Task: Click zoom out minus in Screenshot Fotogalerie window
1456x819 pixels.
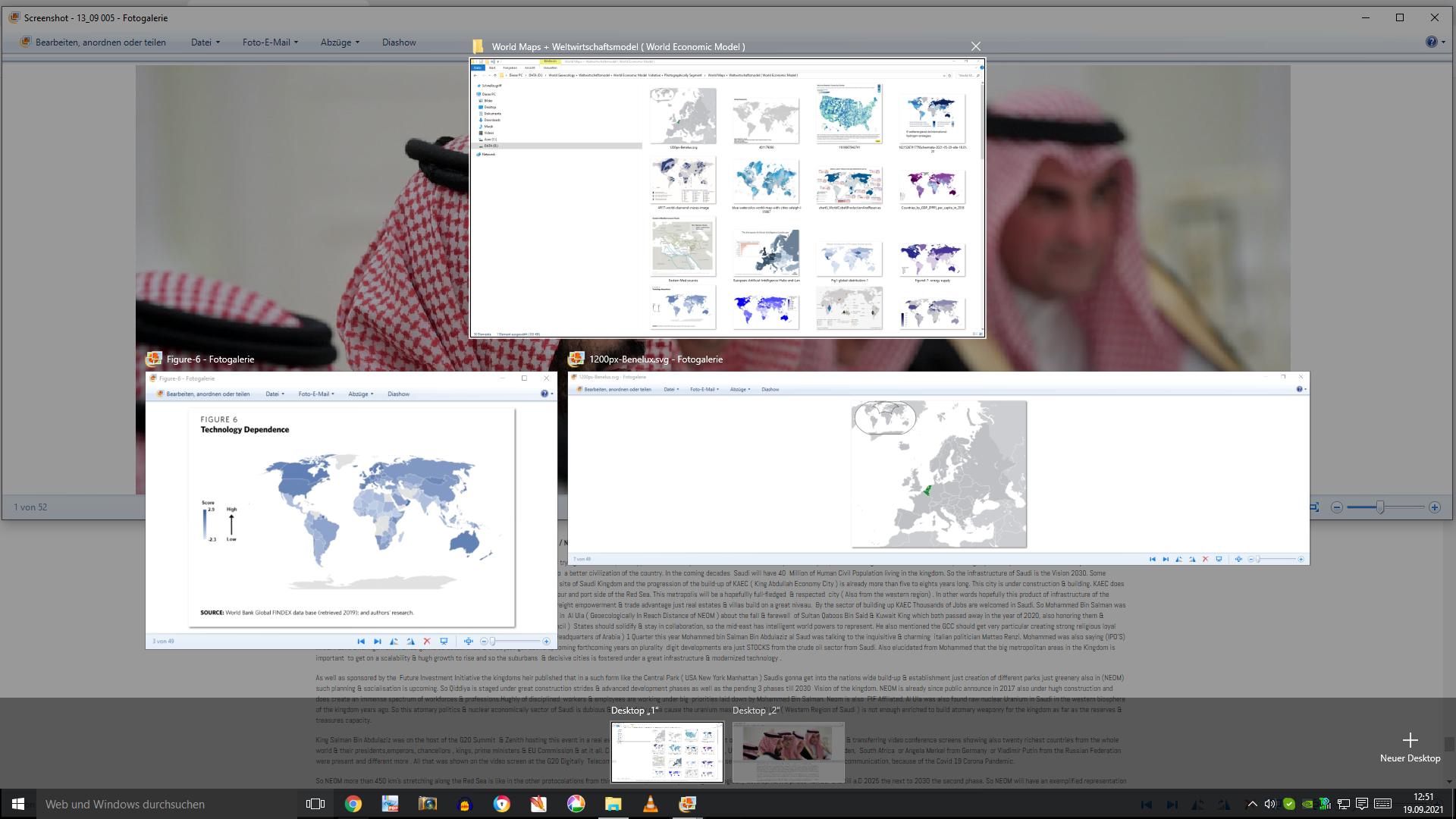Action: [x=1337, y=507]
